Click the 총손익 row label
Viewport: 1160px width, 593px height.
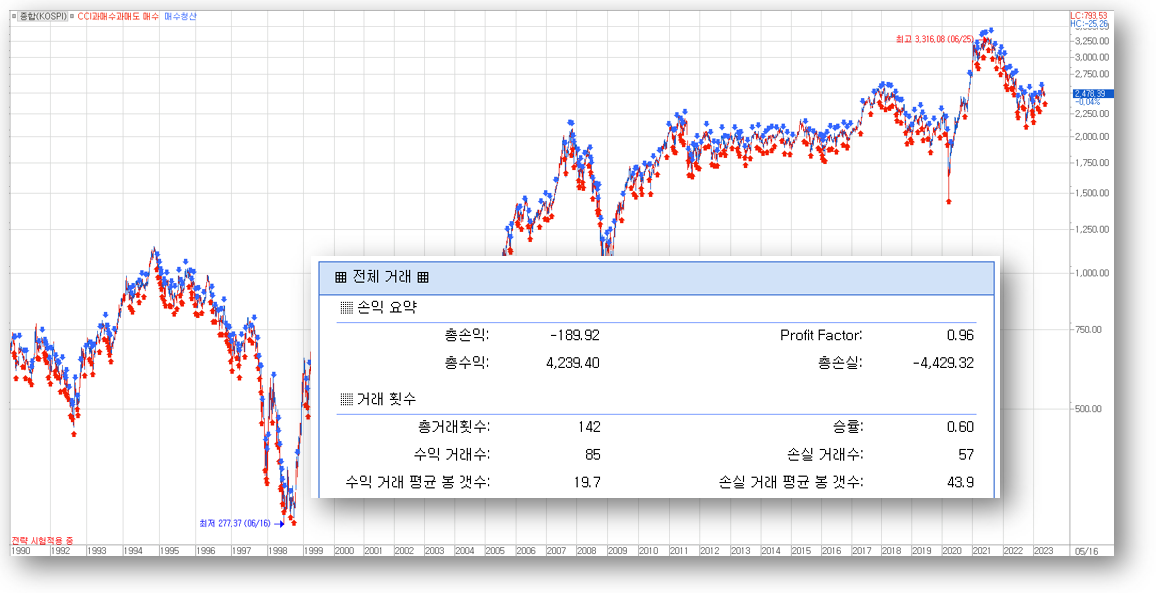click(467, 336)
